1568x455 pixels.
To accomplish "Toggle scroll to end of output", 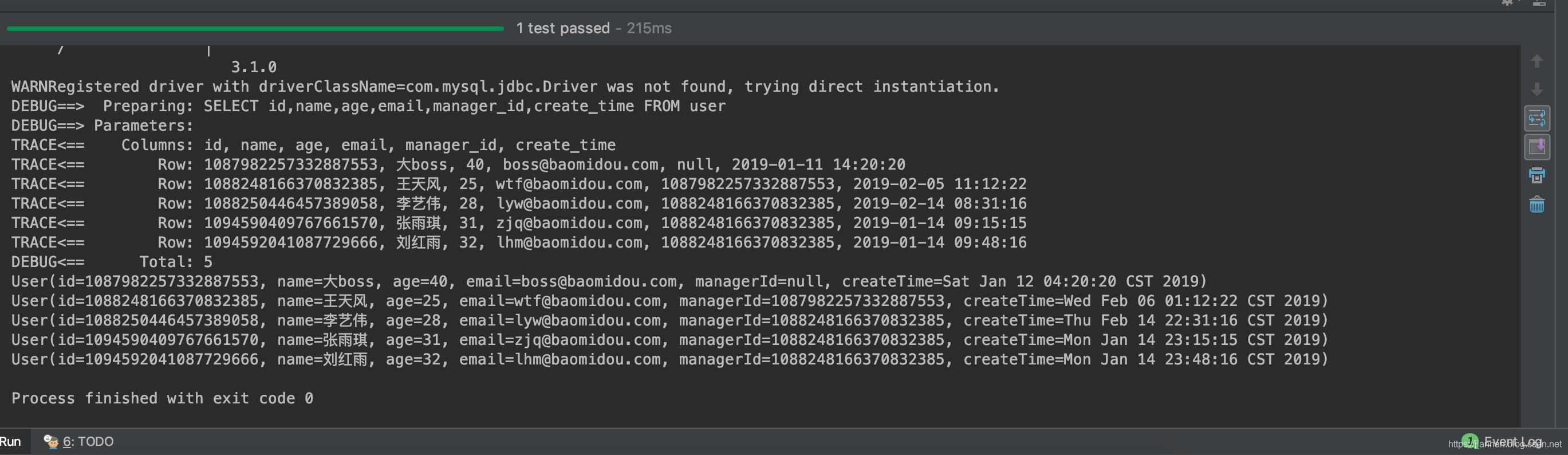I will coord(1537,147).
